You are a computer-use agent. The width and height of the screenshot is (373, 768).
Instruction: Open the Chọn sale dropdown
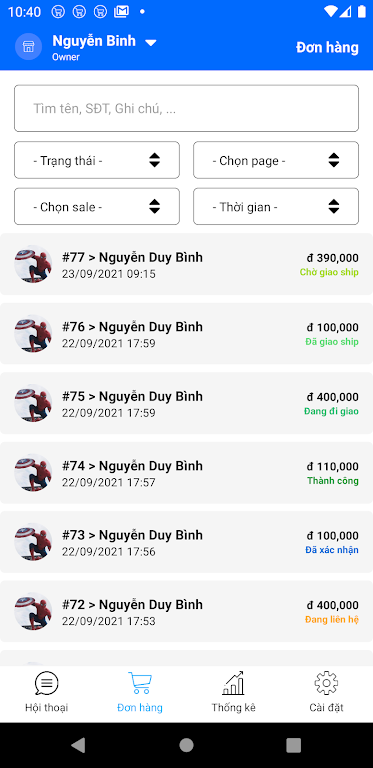click(x=97, y=207)
